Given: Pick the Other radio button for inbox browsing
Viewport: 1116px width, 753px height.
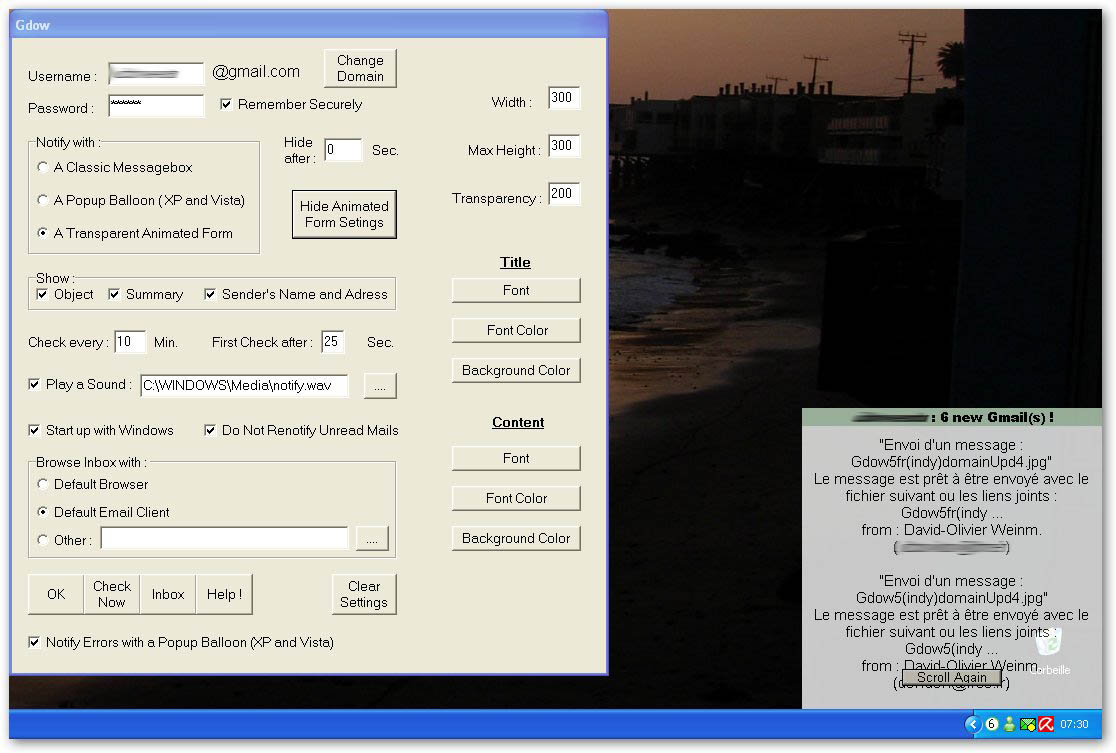Looking at the screenshot, I should click(x=43, y=540).
